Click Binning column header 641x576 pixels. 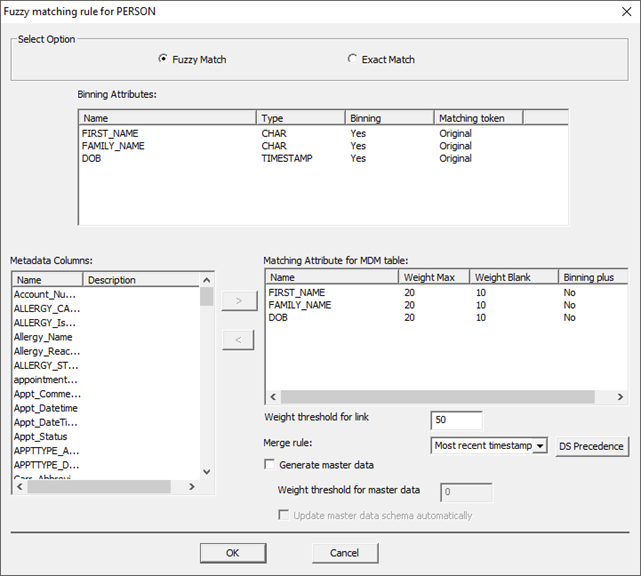(x=389, y=118)
